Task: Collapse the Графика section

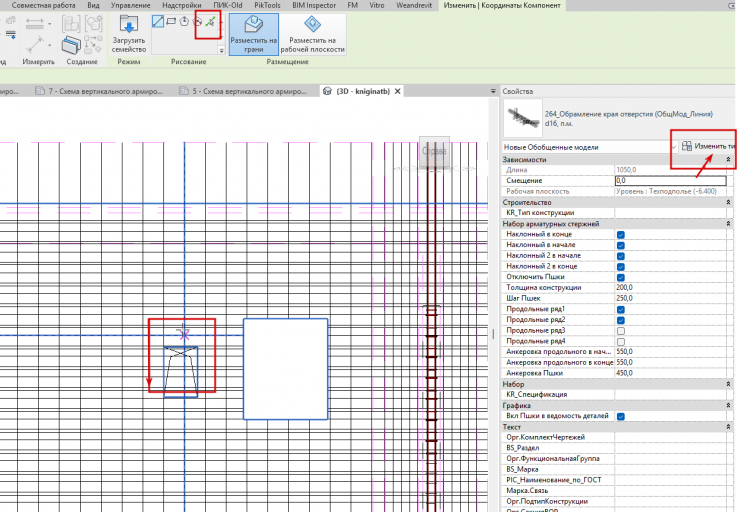Action: pyautogui.click(x=728, y=406)
